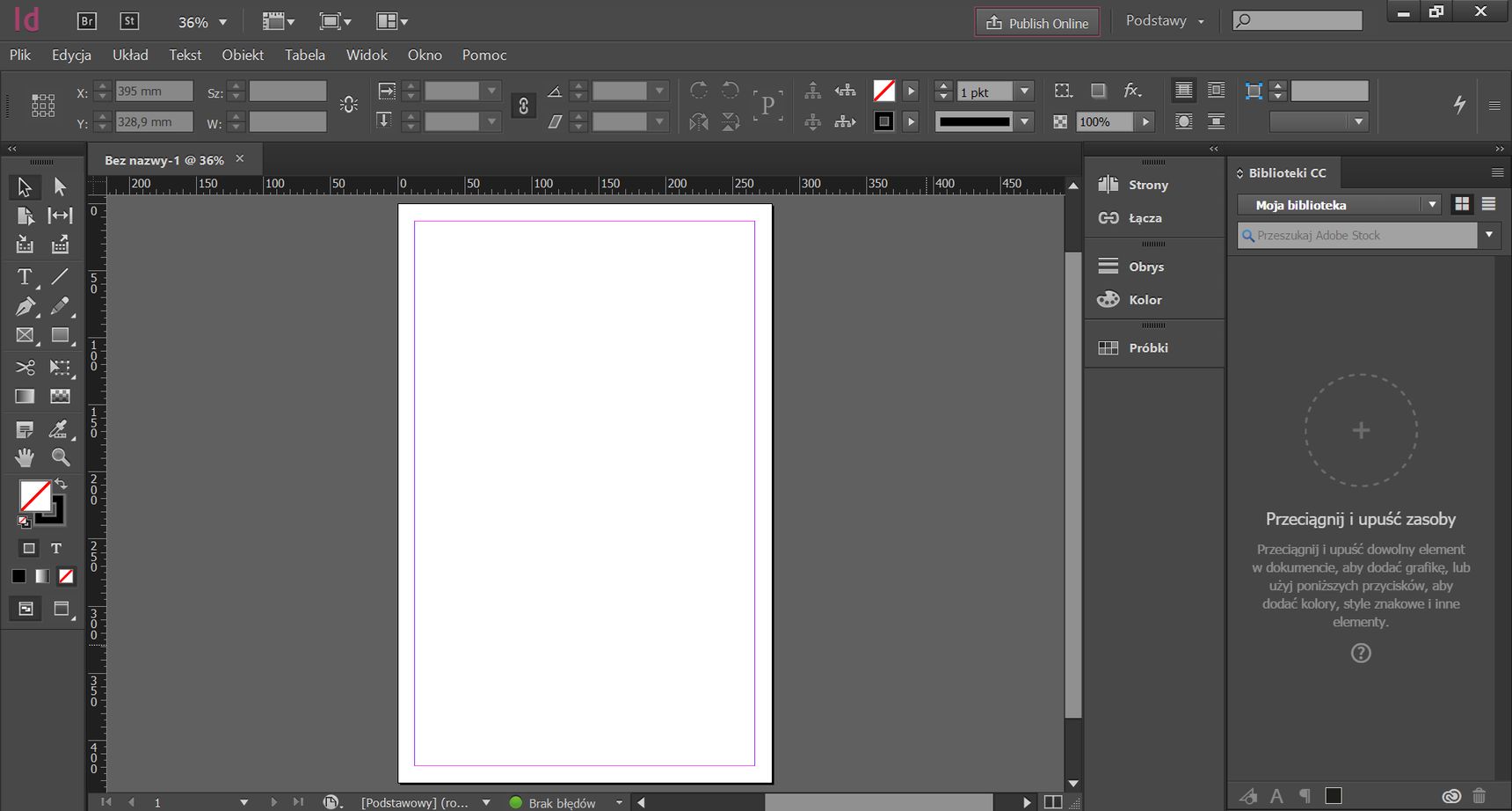The width and height of the screenshot is (1512, 811).
Task: Switch library to list view
Action: click(1488, 204)
